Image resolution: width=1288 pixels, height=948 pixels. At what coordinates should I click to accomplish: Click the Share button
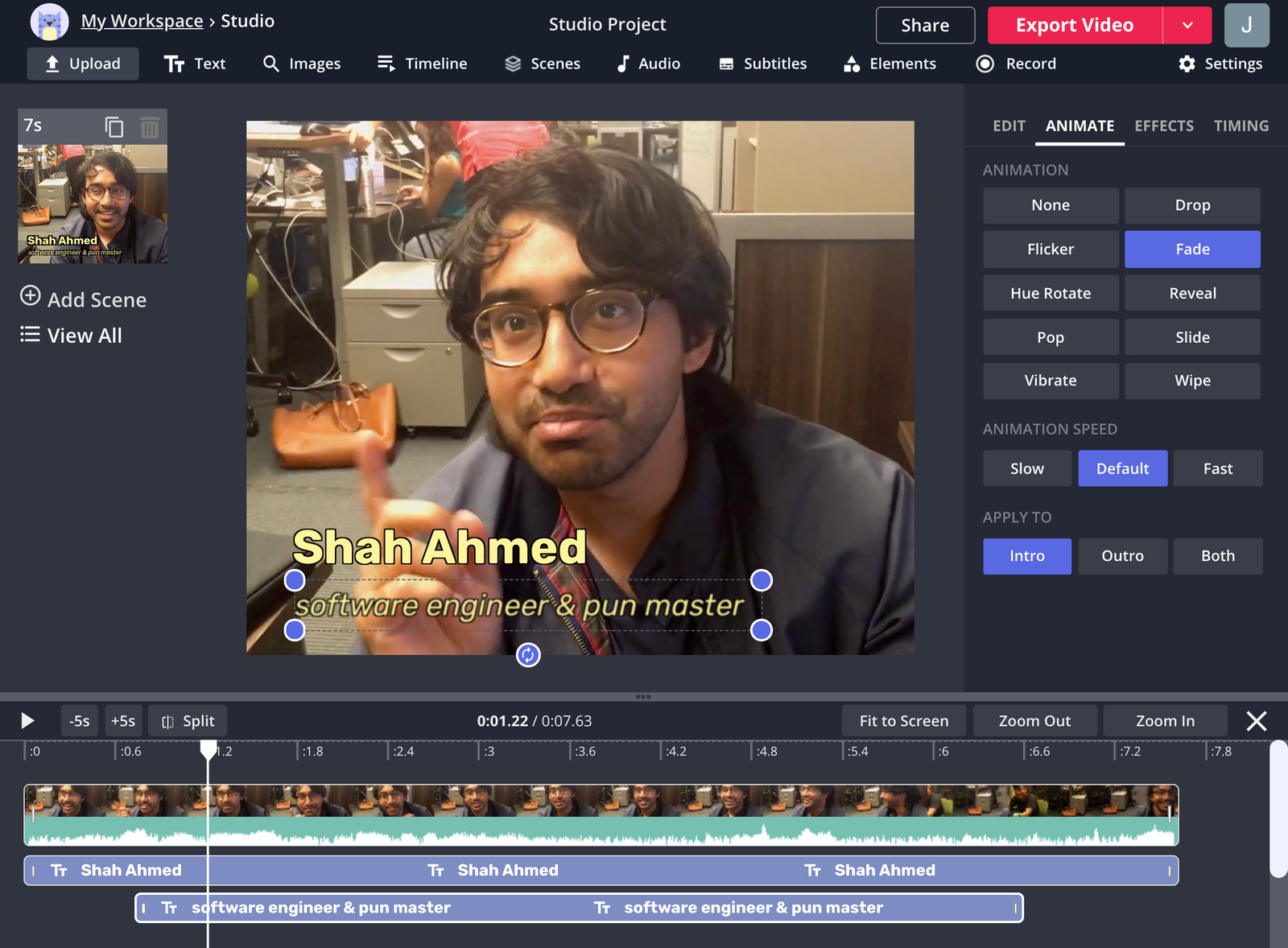(925, 25)
